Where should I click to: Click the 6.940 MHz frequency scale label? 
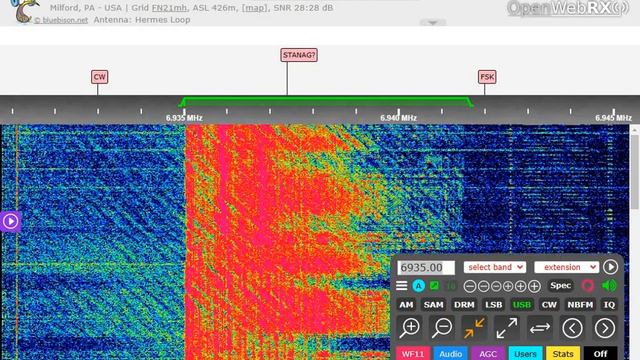398,118
